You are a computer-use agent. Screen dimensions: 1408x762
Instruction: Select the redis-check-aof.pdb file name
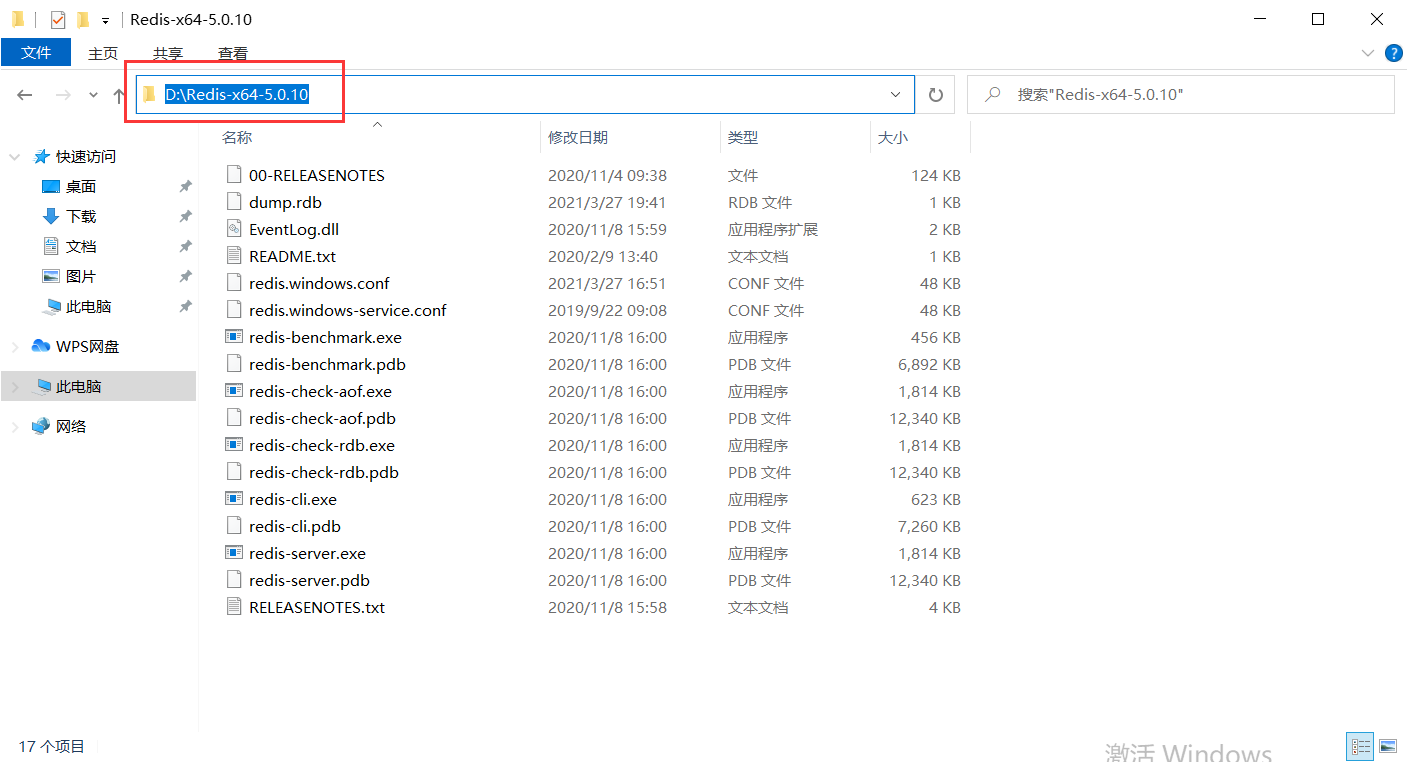pyautogui.click(x=322, y=418)
